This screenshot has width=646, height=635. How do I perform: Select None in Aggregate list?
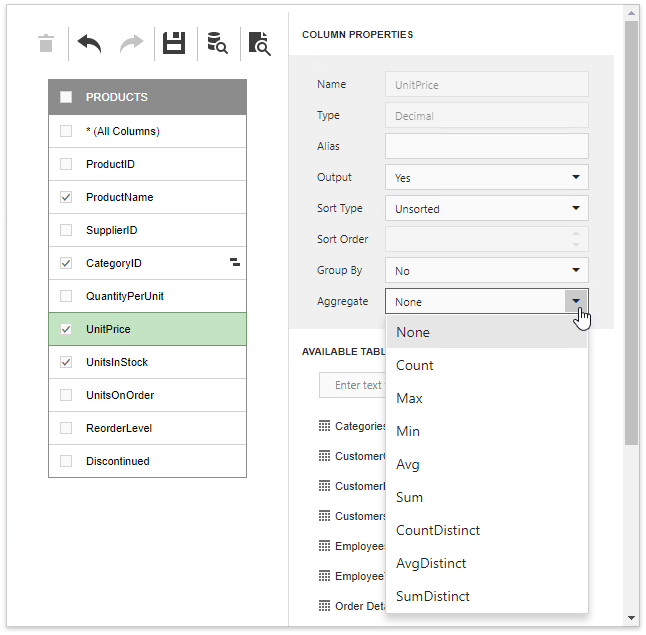(x=487, y=332)
